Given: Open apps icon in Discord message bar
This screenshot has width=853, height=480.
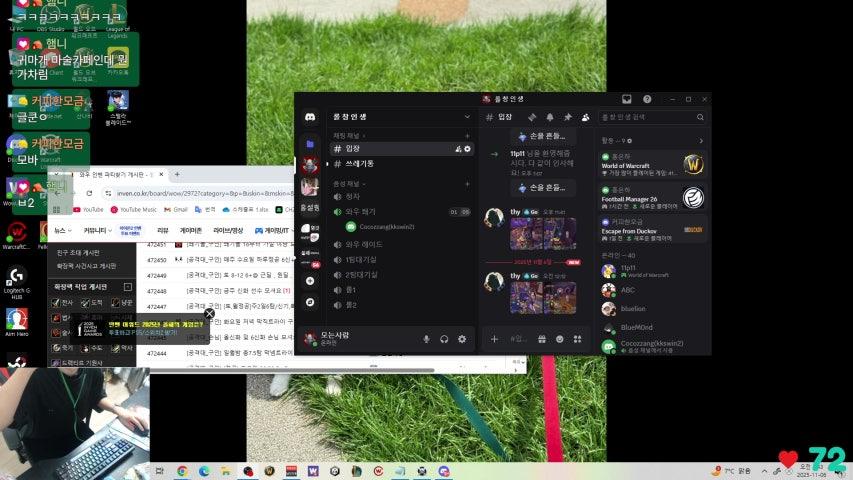Looking at the screenshot, I should [577, 339].
